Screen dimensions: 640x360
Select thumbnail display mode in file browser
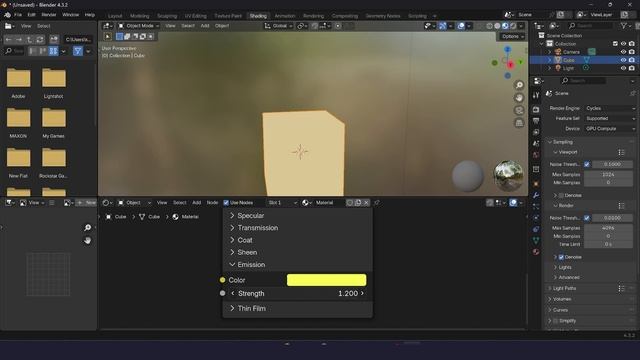53,51
